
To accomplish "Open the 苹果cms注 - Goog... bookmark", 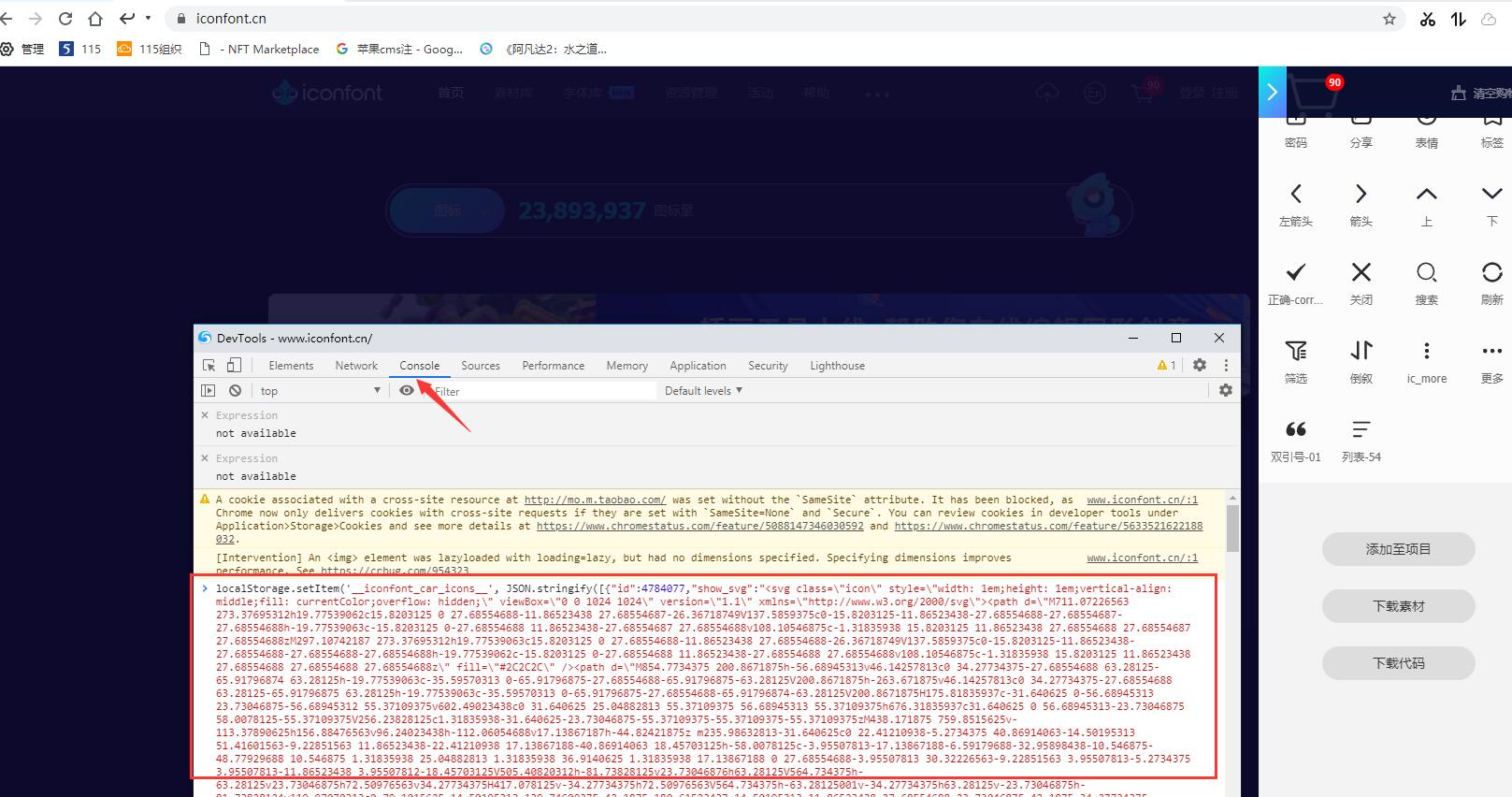I will [399, 49].
